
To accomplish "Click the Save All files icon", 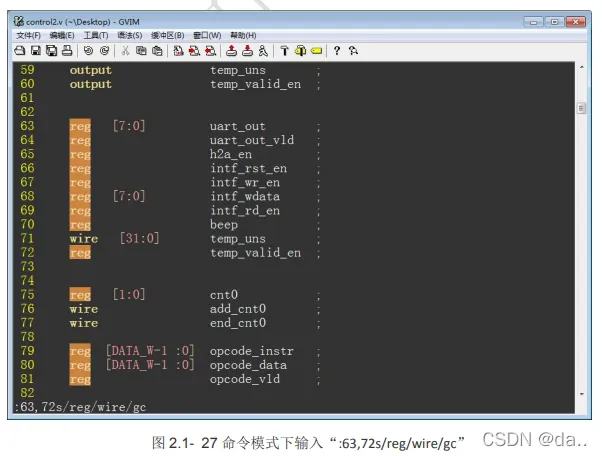I will tap(51, 51).
